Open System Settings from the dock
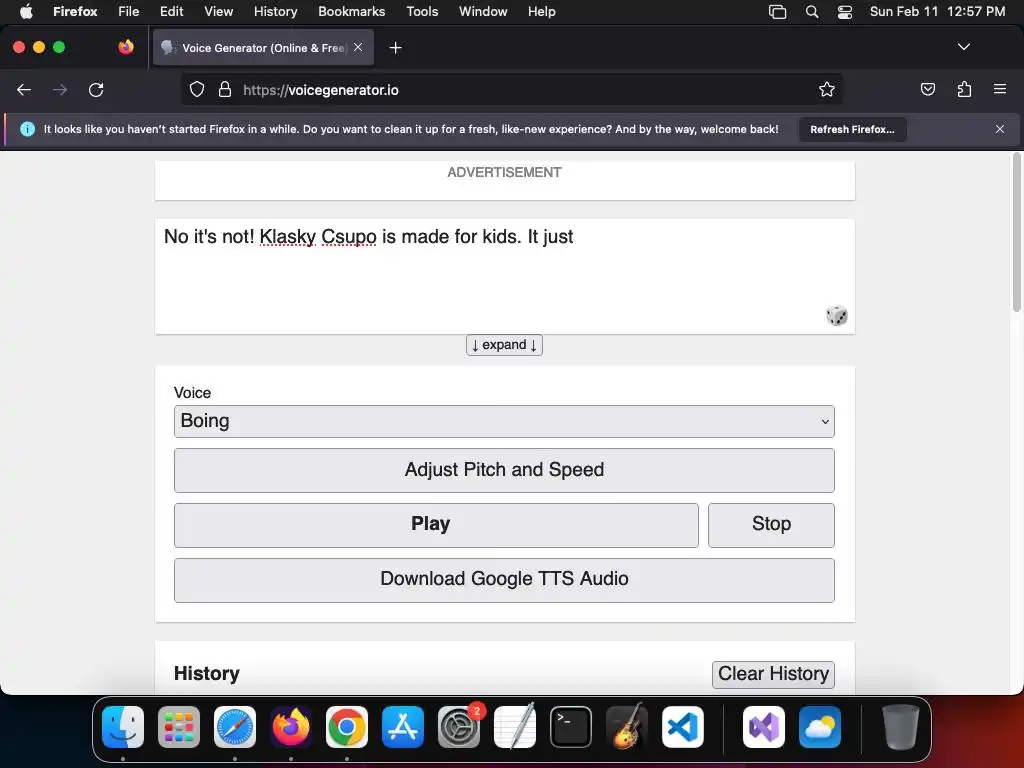The image size is (1024, 768). pos(459,727)
